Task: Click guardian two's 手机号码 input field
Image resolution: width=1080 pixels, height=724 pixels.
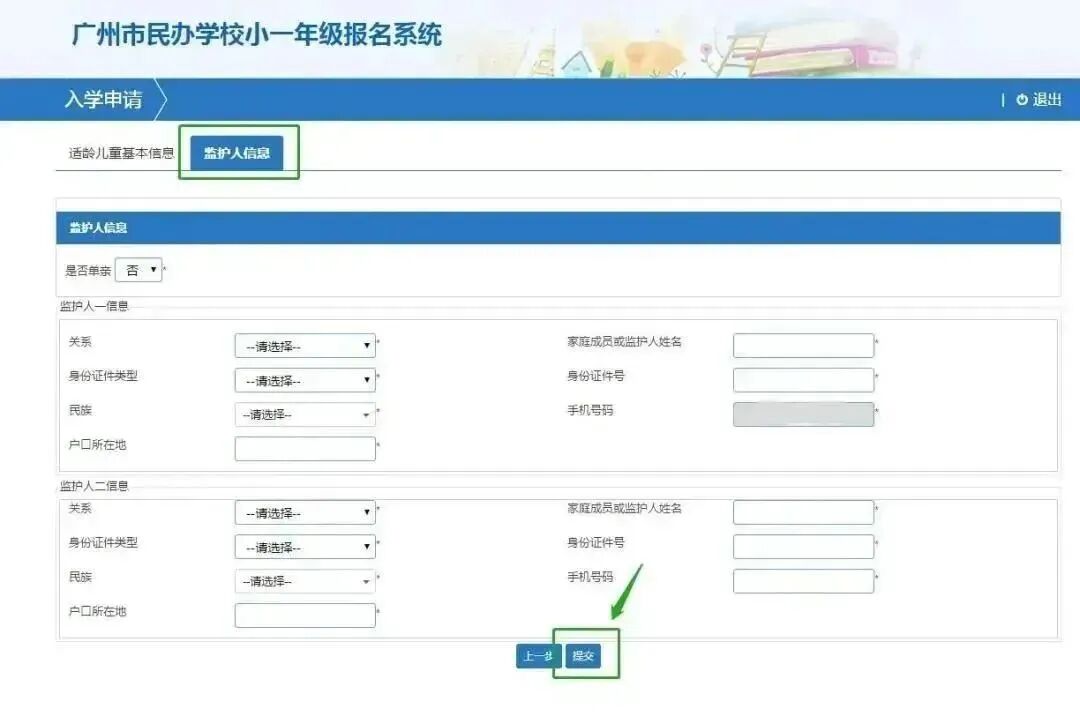Action: pos(802,580)
